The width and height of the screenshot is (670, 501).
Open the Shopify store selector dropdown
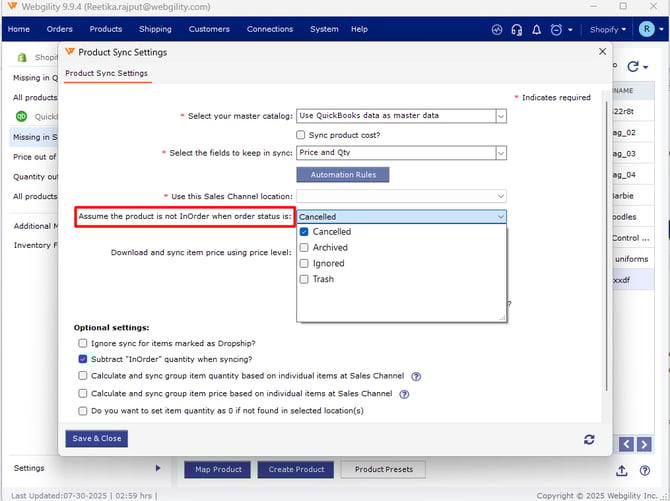(x=610, y=29)
